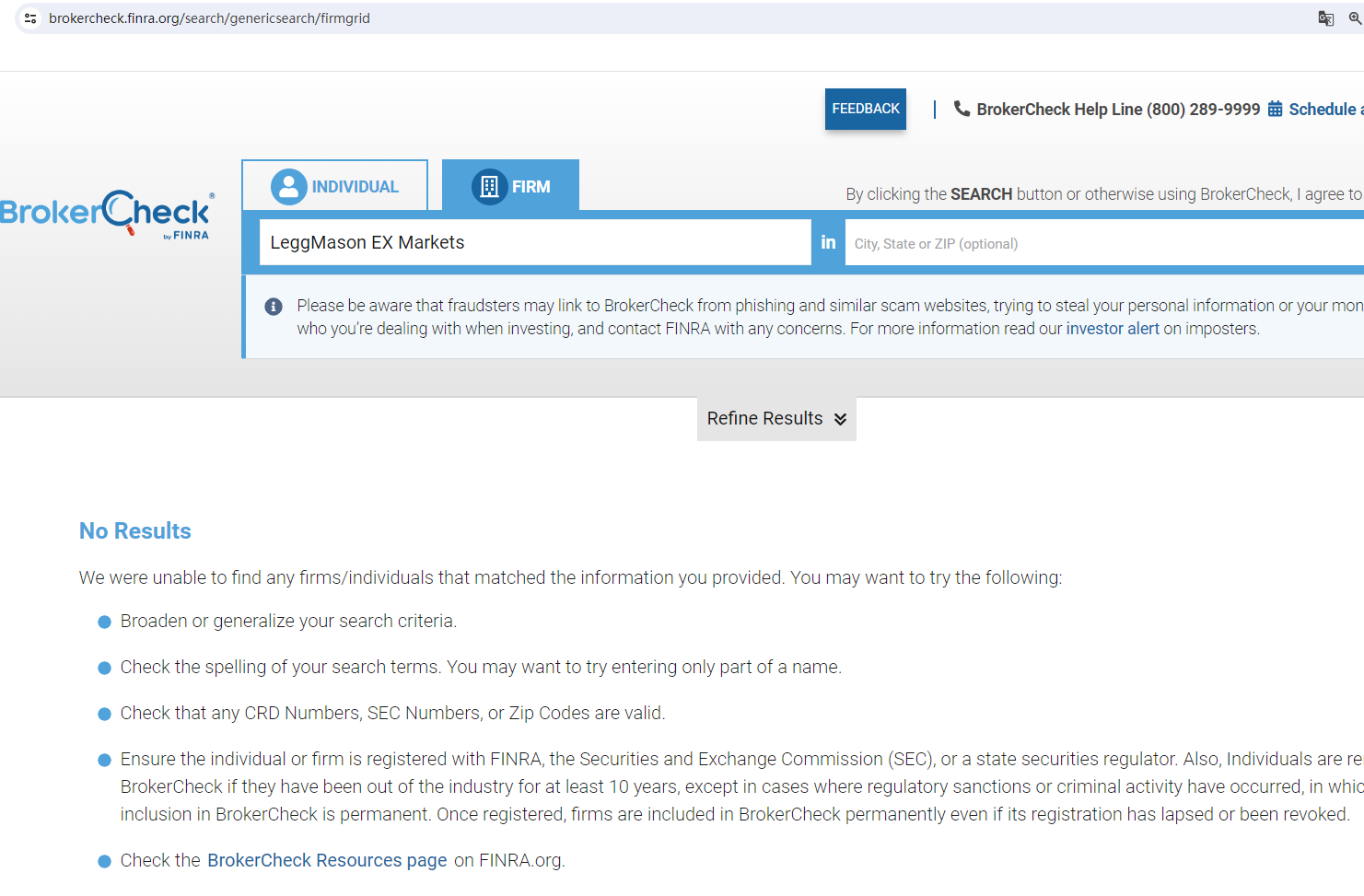Open the translate page icon
This screenshot has height=896, width=1364.
(1326, 18)
